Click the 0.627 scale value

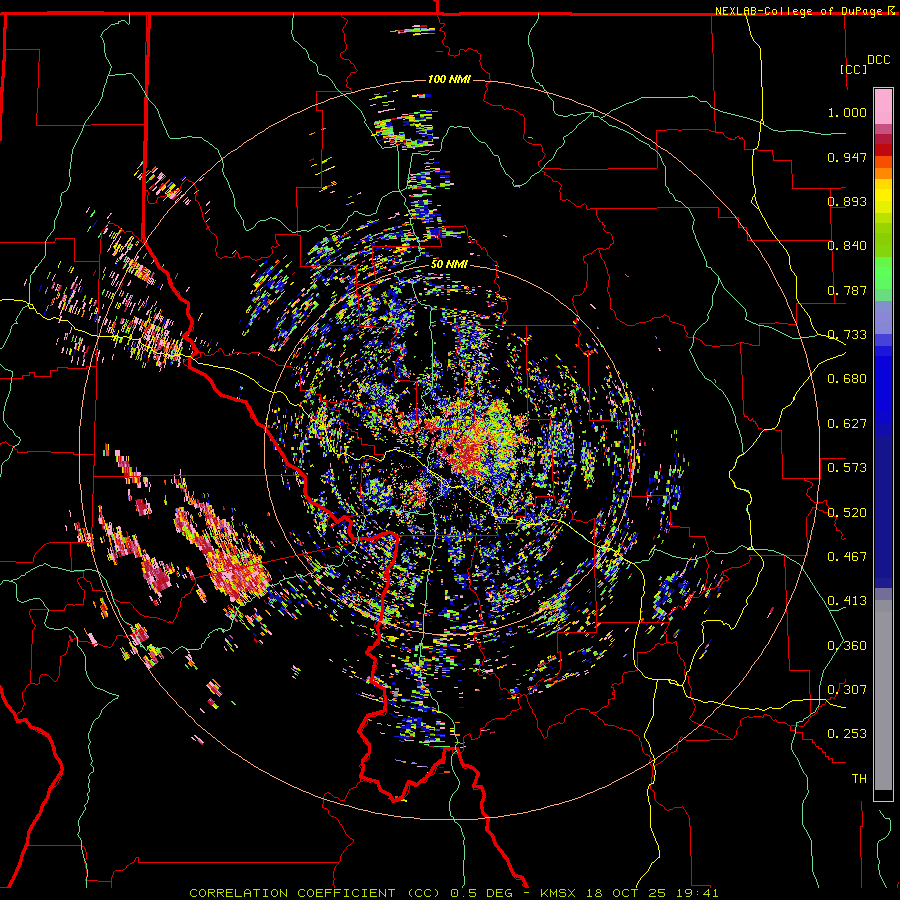pyautogui.click(x=847, y=424)
